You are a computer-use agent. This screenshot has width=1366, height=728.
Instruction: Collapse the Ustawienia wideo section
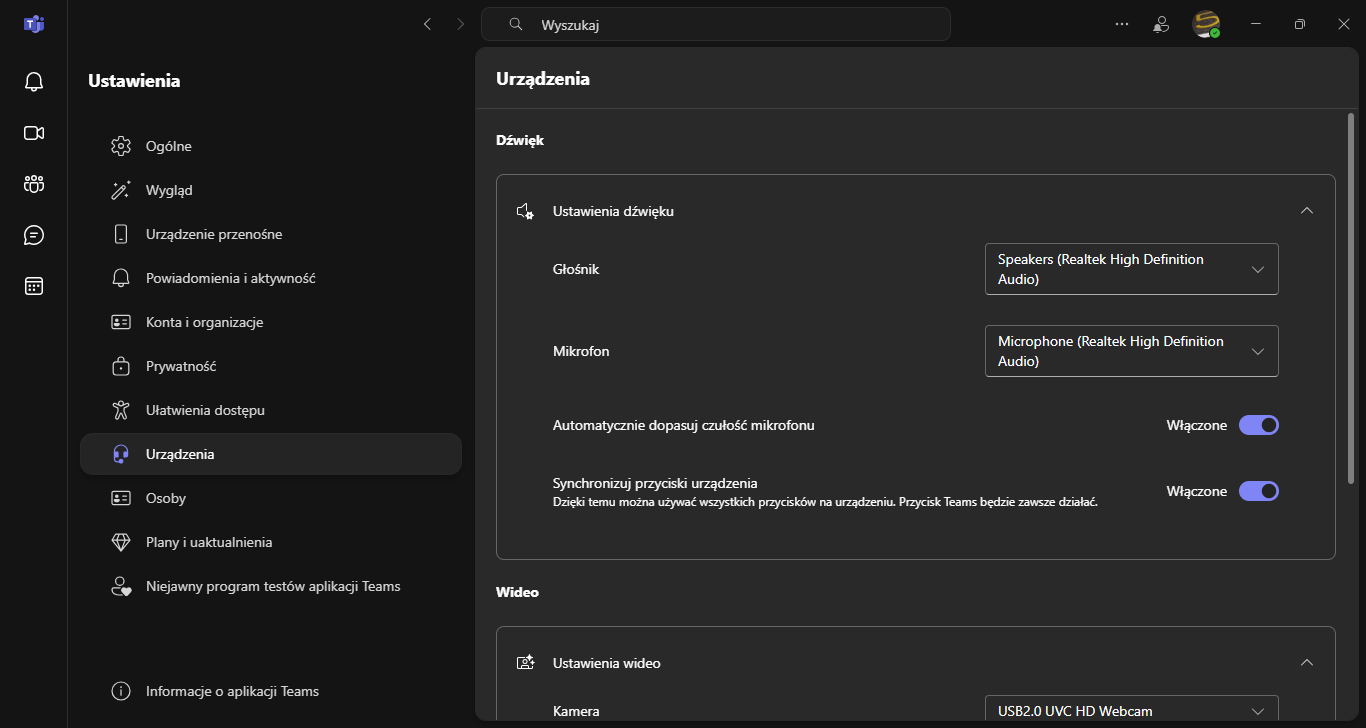click(1306, 663)
